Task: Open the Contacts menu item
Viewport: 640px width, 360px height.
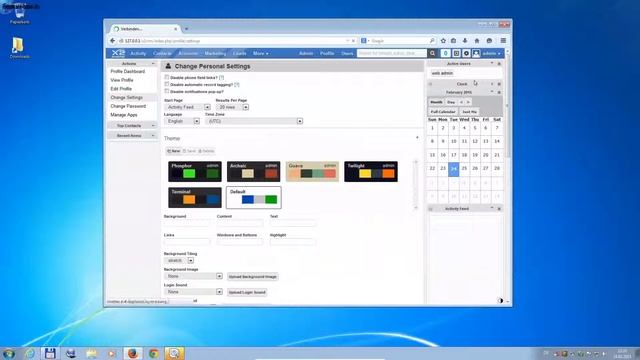Action: (x=162, y=53)
